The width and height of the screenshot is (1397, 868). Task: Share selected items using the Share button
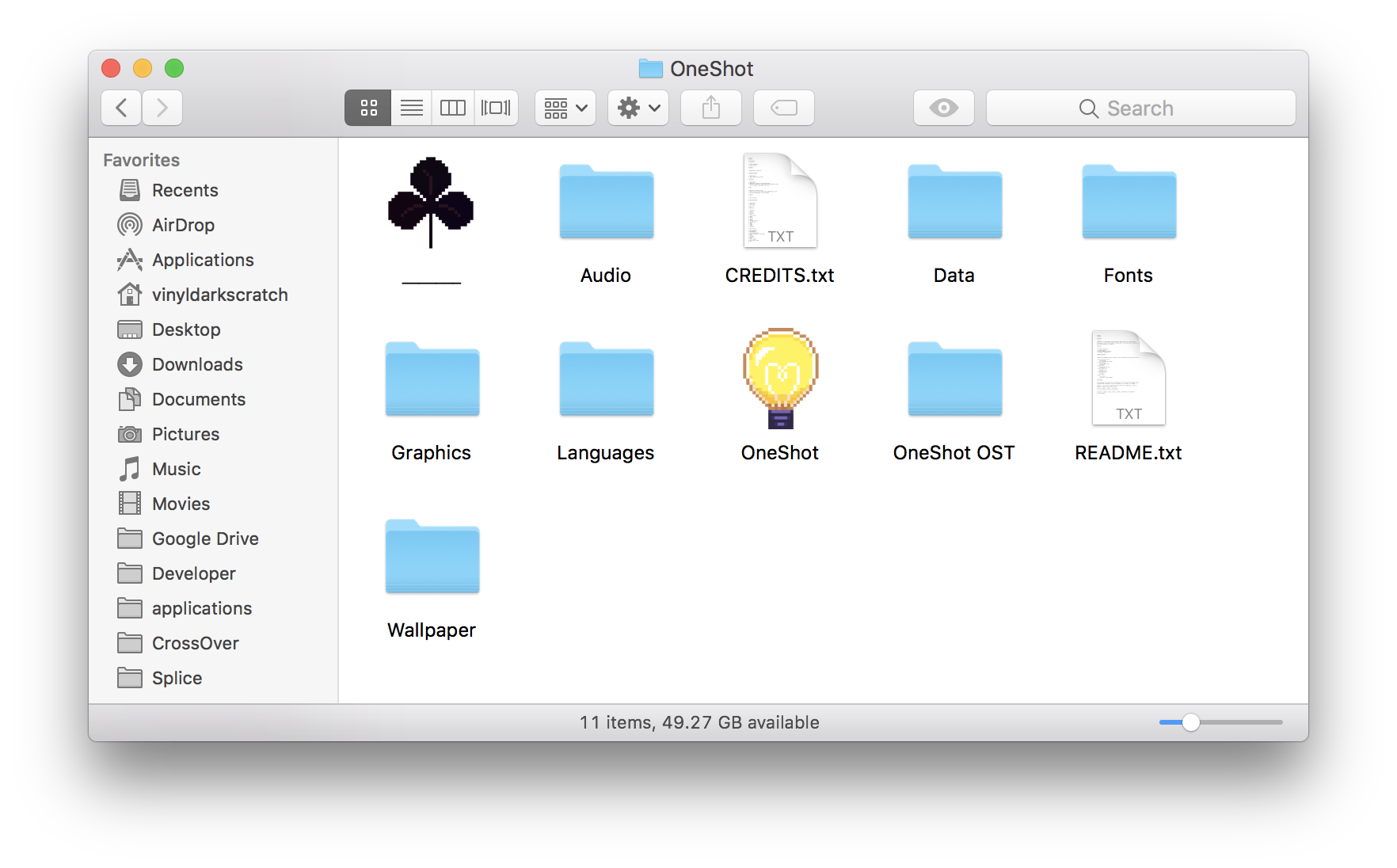[x=710, y=108]
